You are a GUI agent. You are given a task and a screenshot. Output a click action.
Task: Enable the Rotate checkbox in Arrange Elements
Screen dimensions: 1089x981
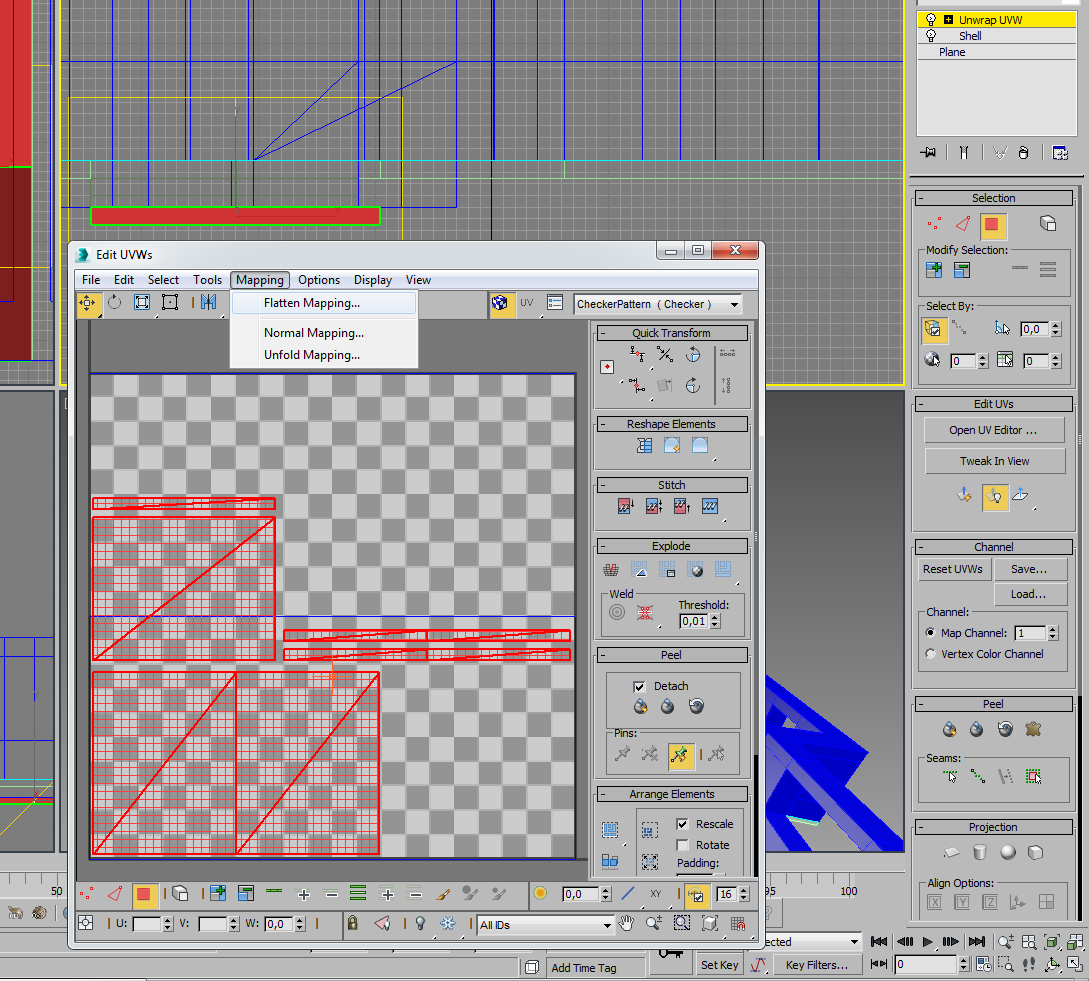click(x=683, y=845)
